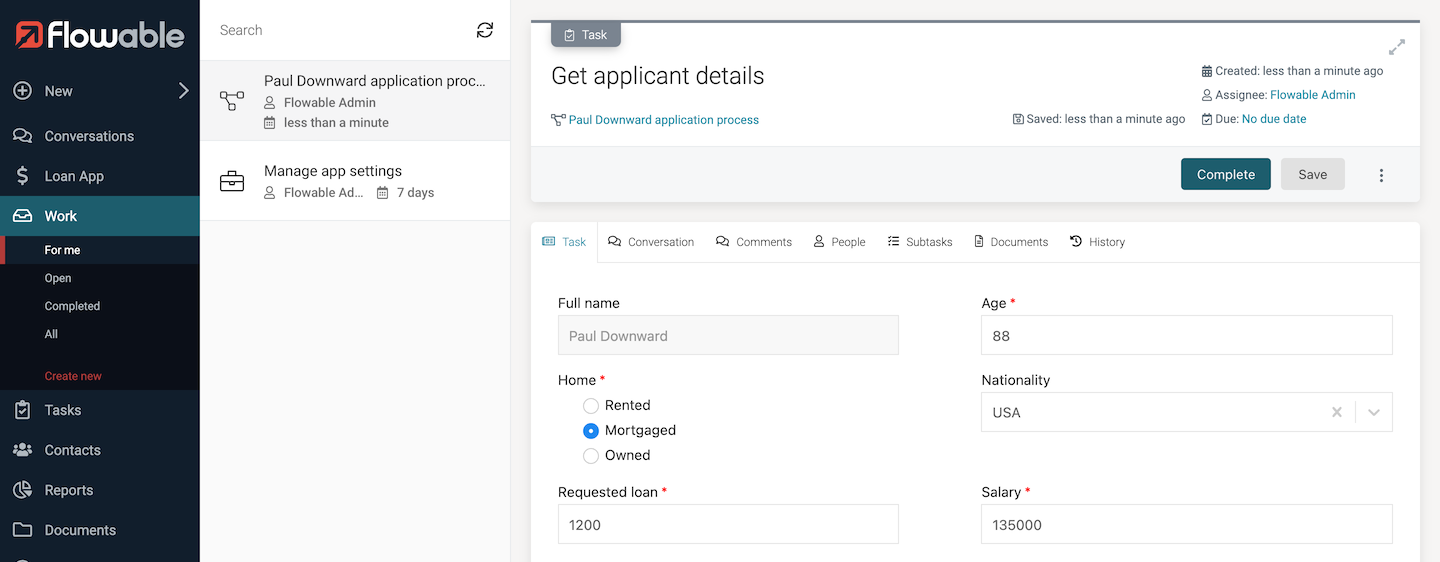Expand the New menu chevron
1440x562 pixels.
click(x=183, y=91)
